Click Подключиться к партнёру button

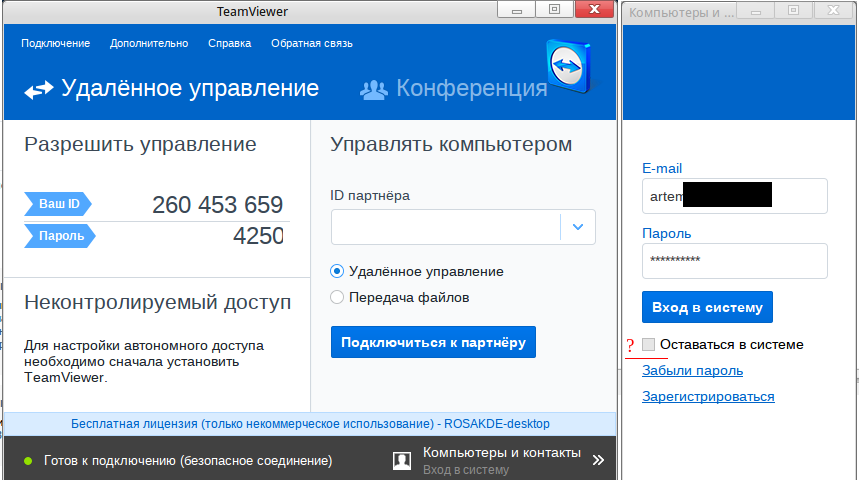tap(433, 342)
